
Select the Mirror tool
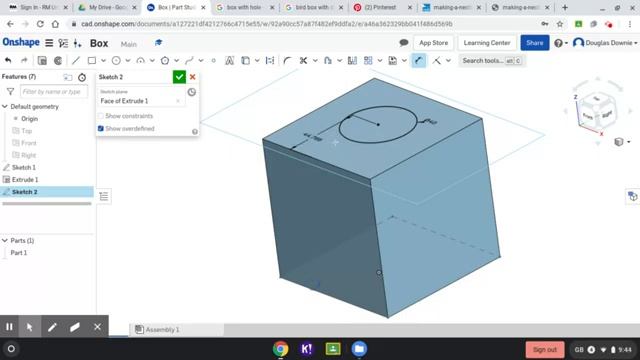[x=352, y=60]
